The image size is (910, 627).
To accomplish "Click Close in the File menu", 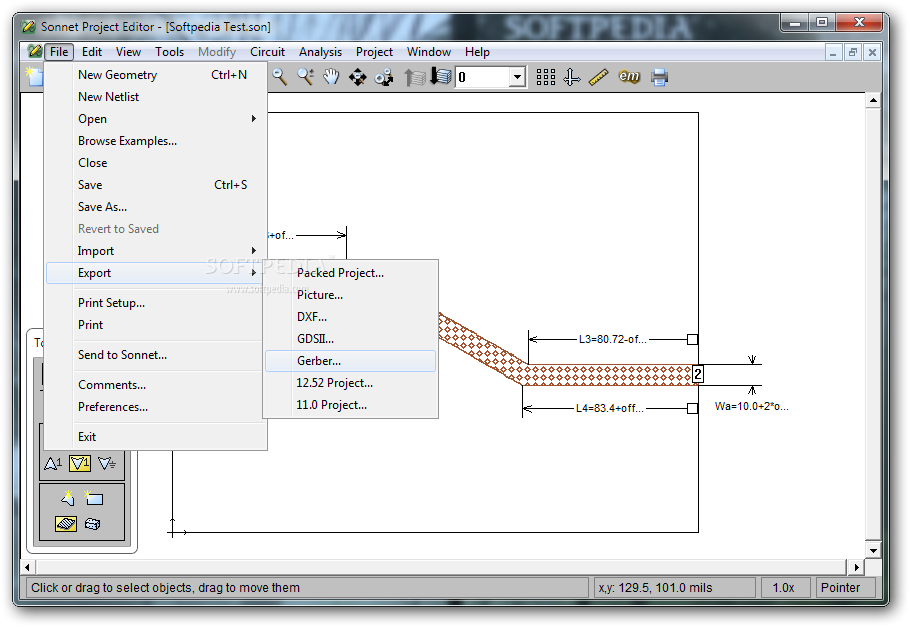I will (156, 163).
